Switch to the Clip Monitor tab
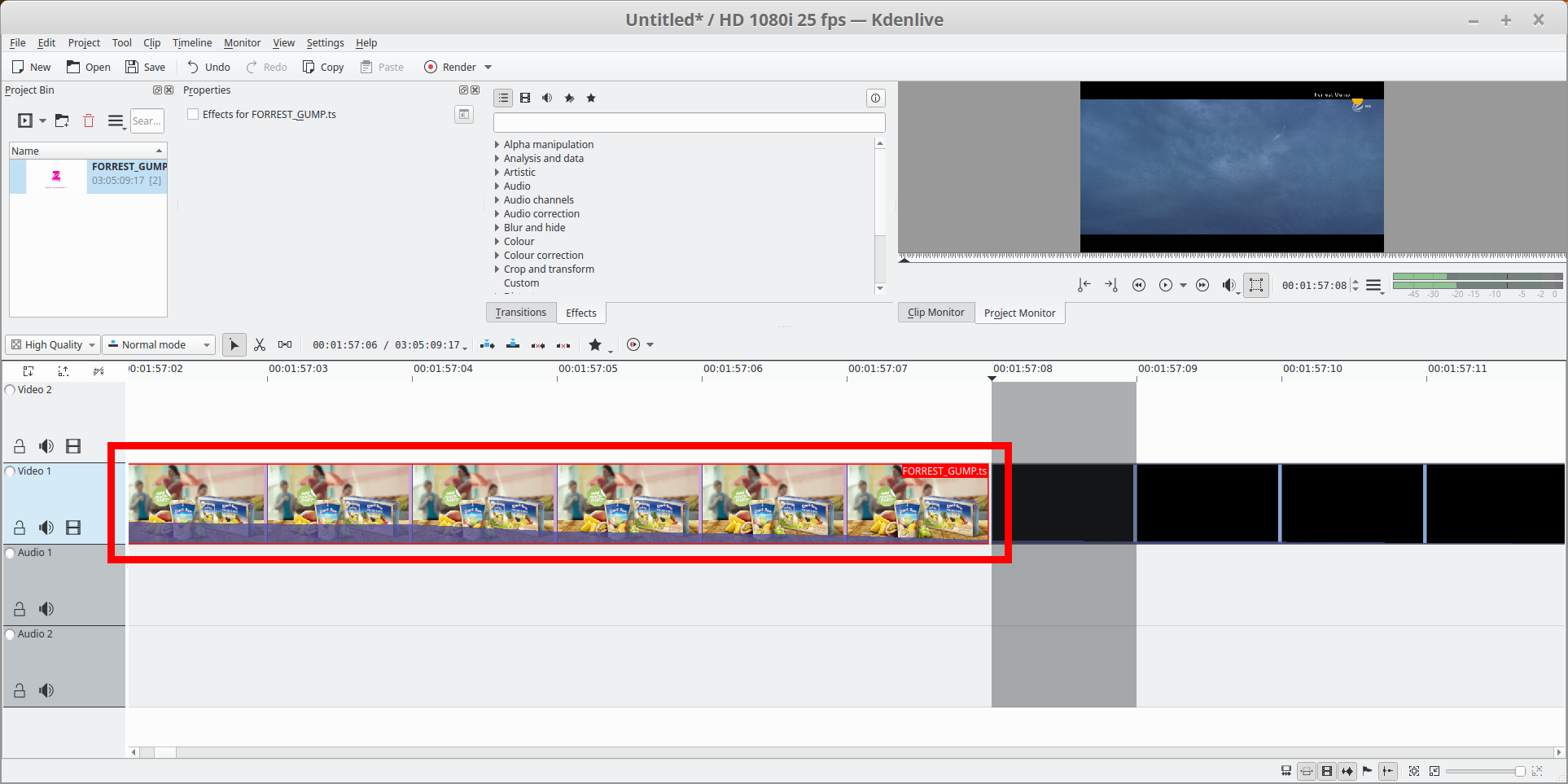 click(x=936, y=313)
